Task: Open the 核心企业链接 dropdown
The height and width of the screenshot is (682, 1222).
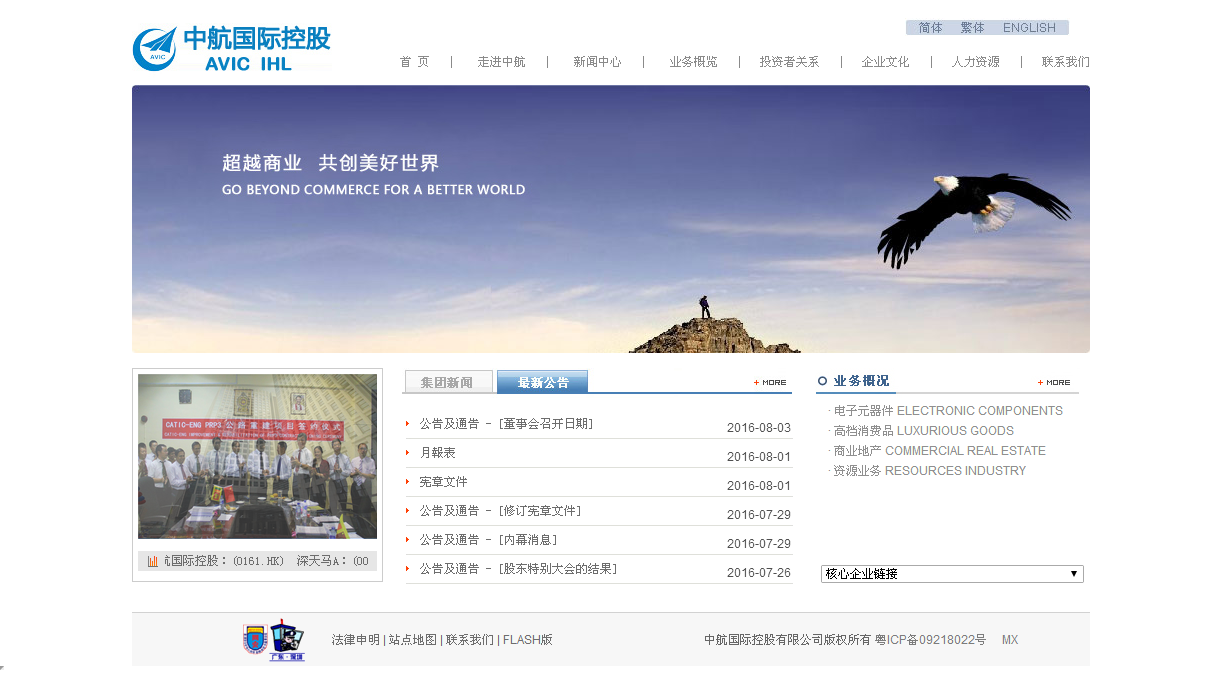Action: click(952, 574)
